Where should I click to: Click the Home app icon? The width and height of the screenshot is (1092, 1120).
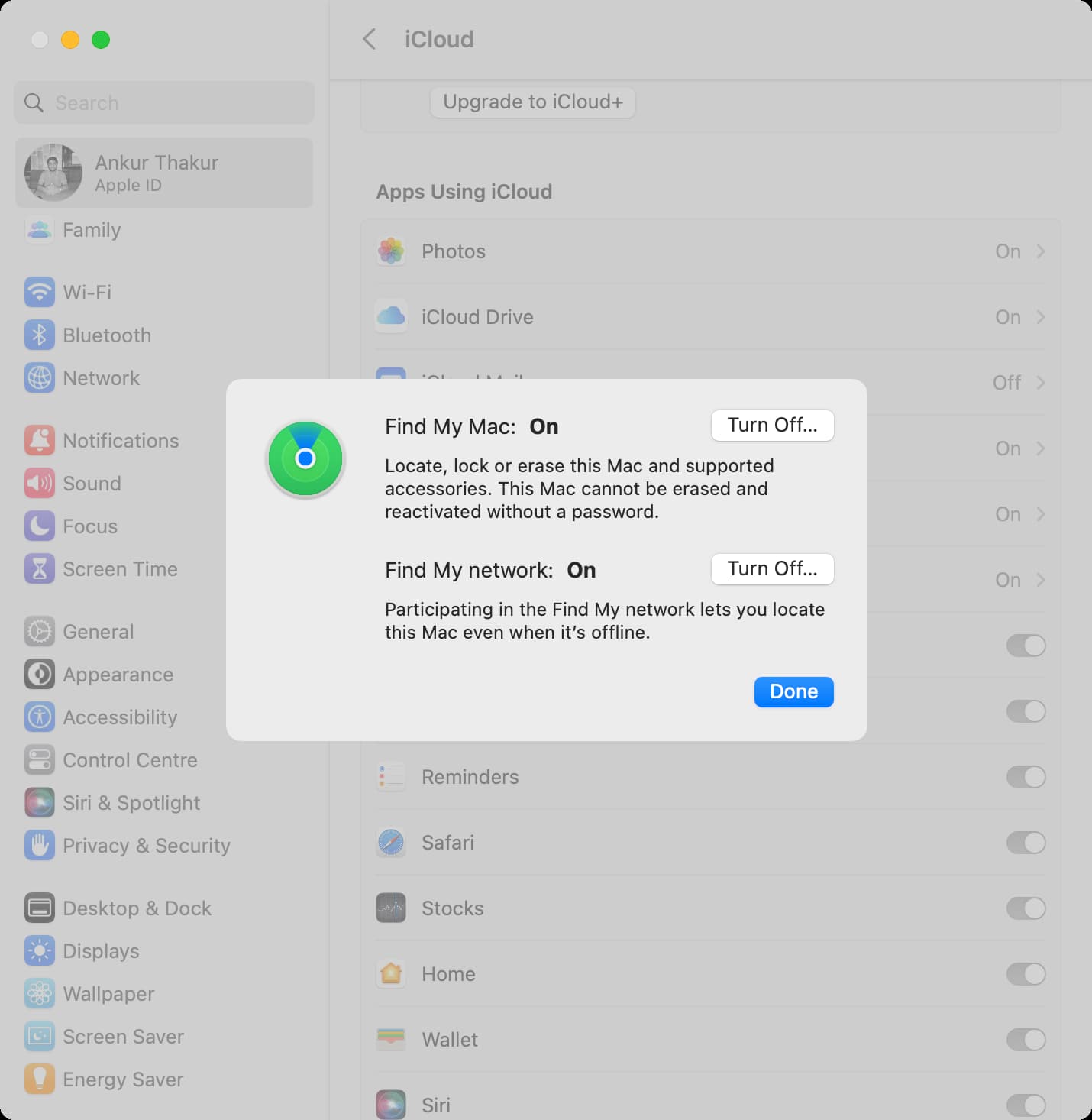[391, 974]
